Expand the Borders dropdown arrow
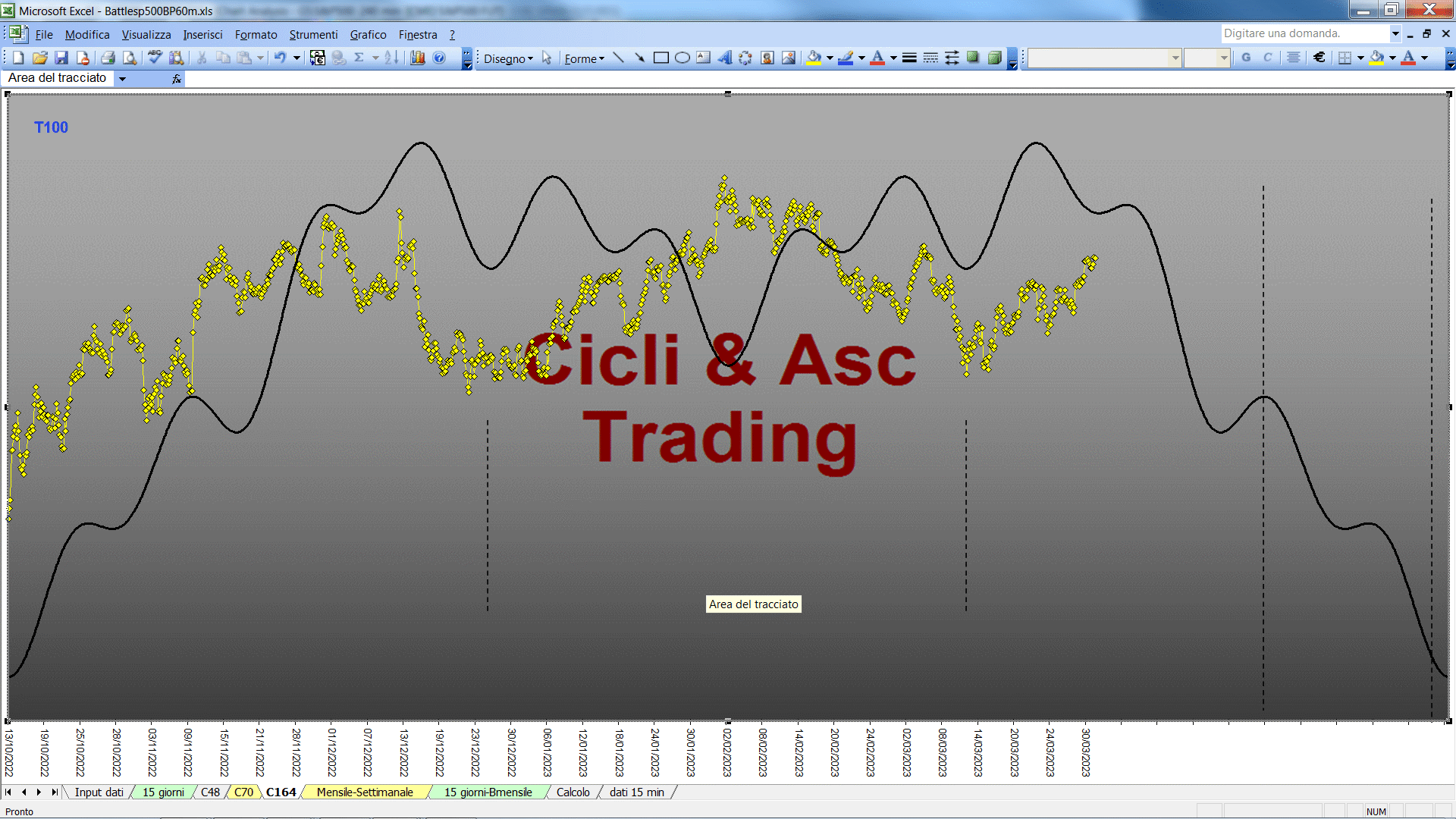This screenshot has width=1456, height=819. [1360, 58]
